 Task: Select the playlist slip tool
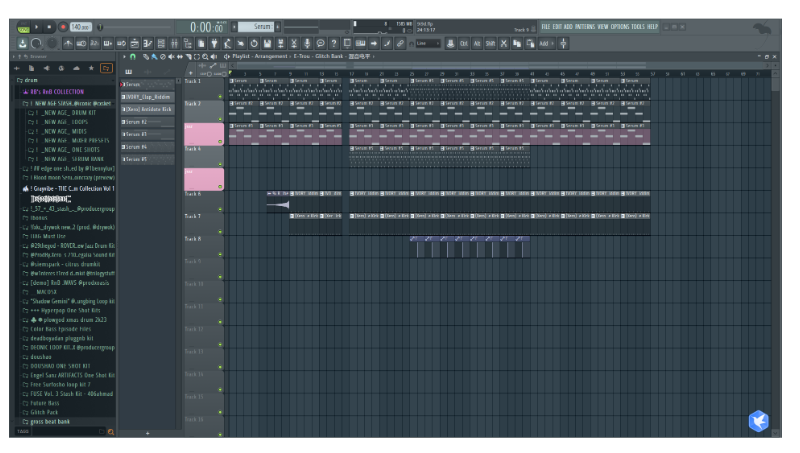click(x=180, y=57)
